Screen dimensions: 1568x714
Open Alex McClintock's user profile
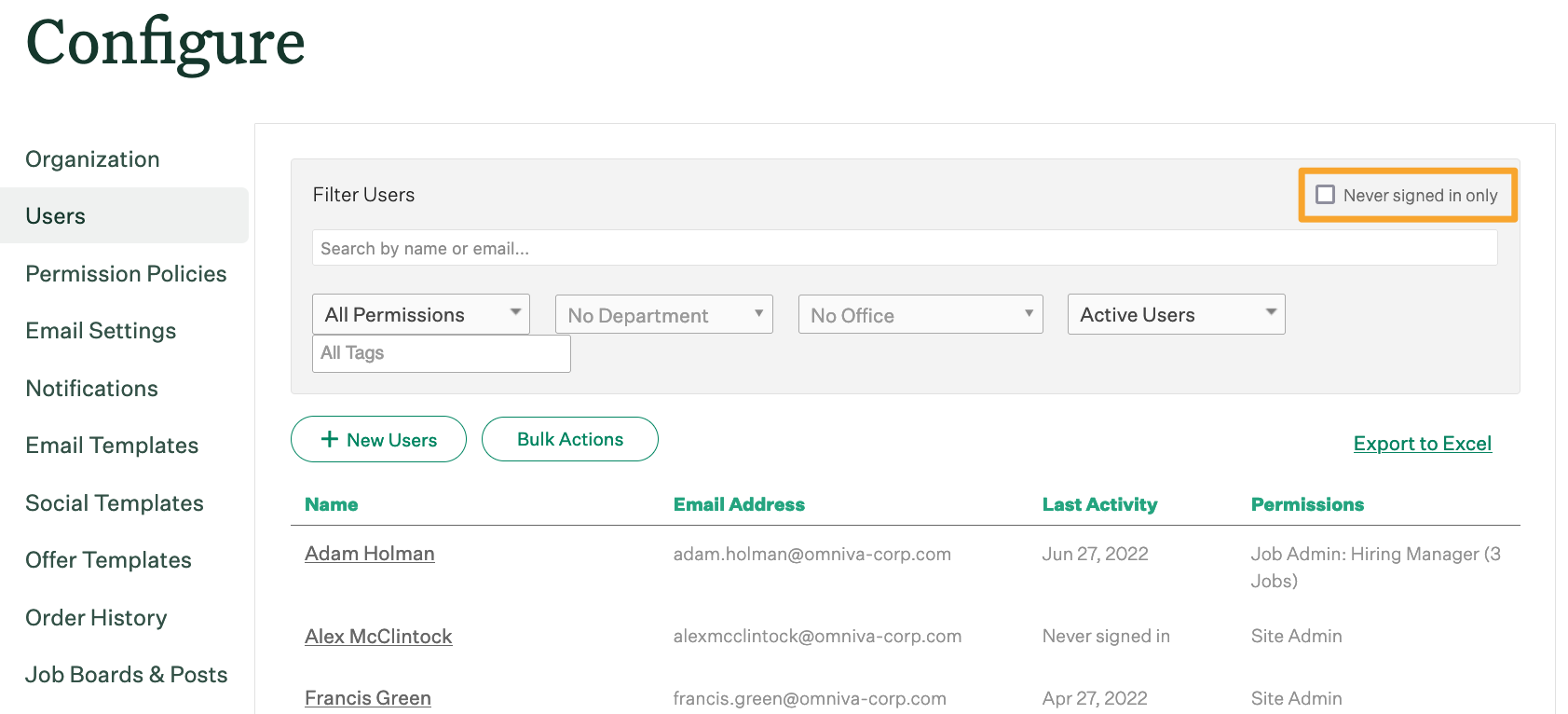coord(378,637)
